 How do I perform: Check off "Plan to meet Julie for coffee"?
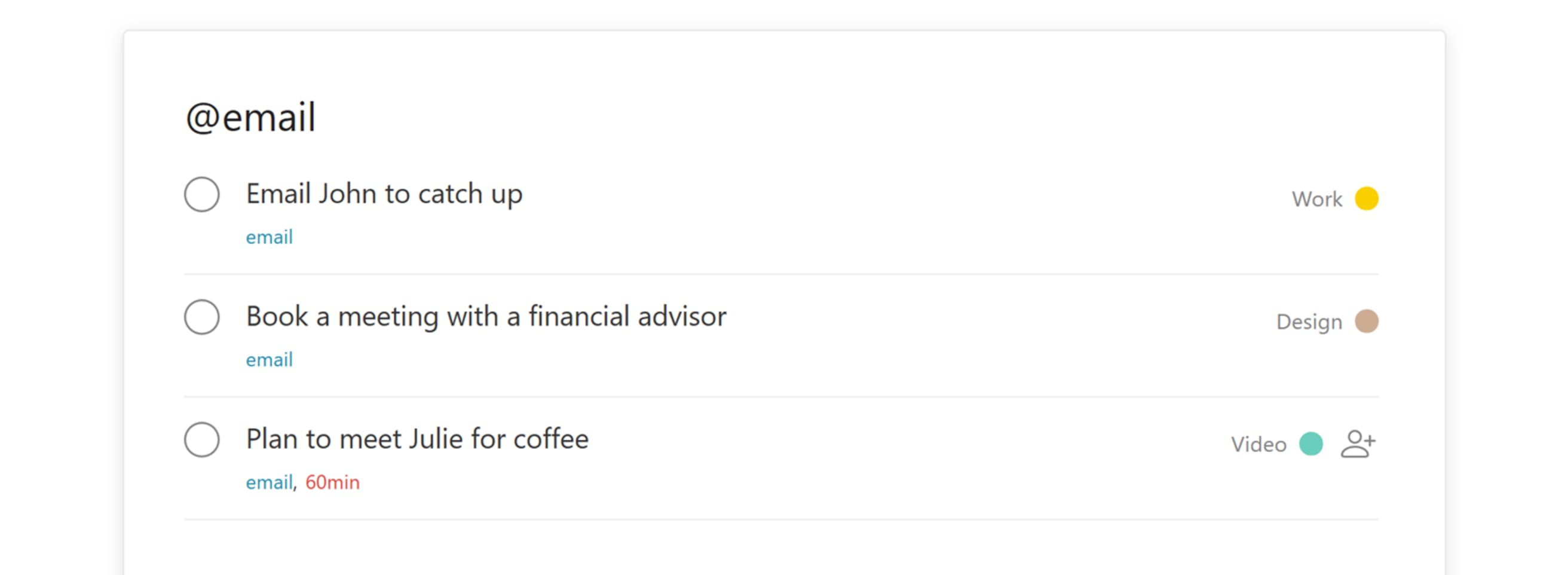pos(201,439)
